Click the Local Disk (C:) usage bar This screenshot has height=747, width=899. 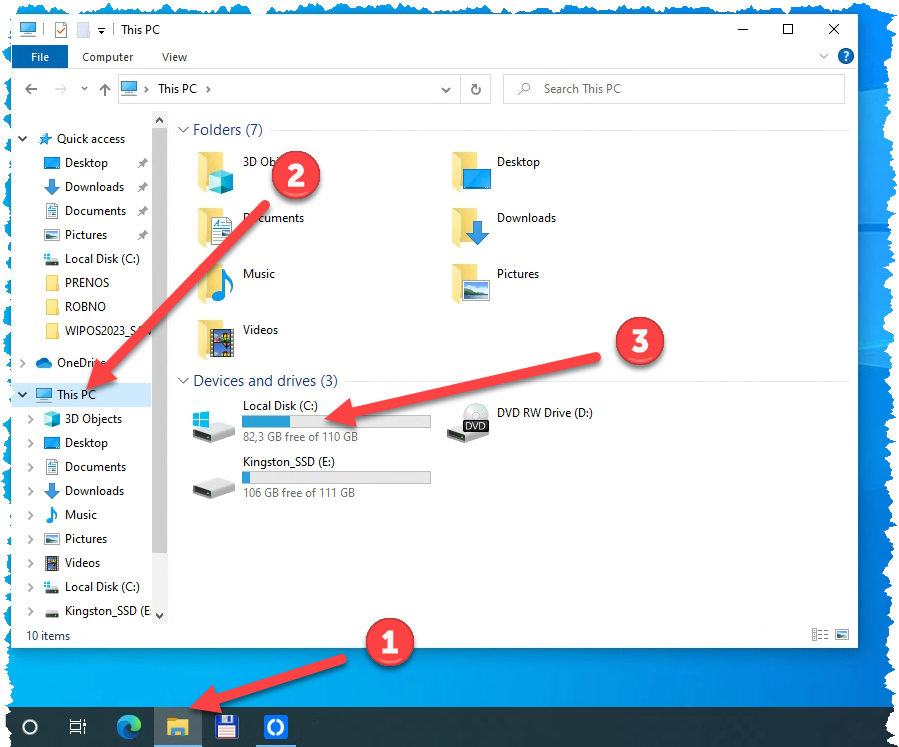[336, 422]
